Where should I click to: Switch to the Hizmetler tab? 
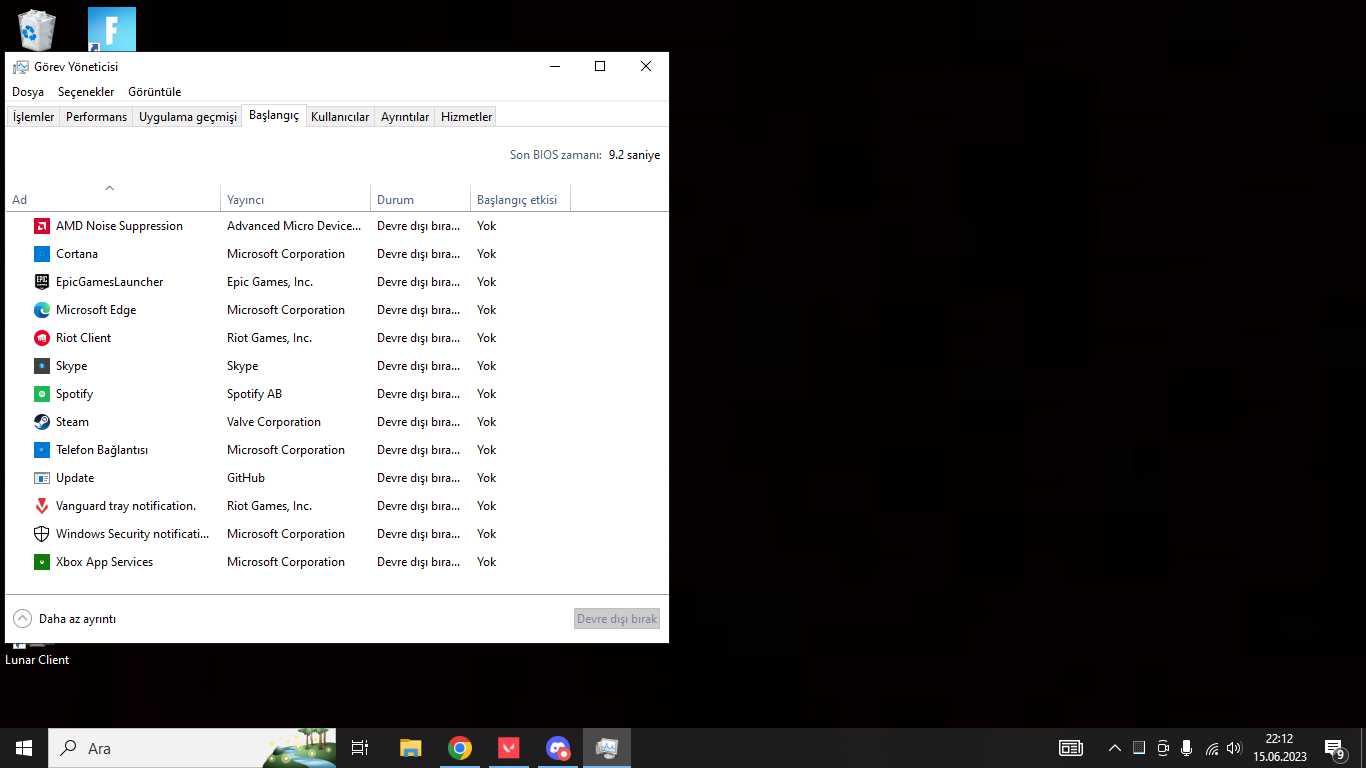tap(467, 117)
